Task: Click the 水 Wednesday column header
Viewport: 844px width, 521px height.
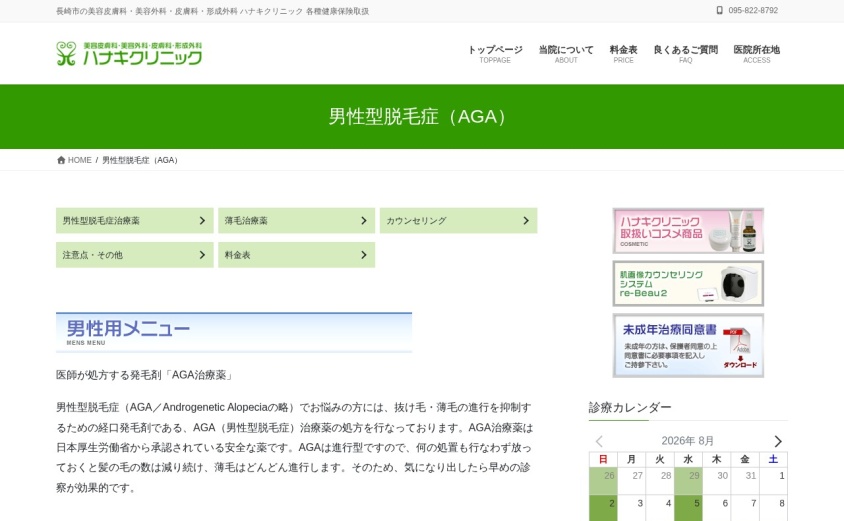Action: click(688, 459)
